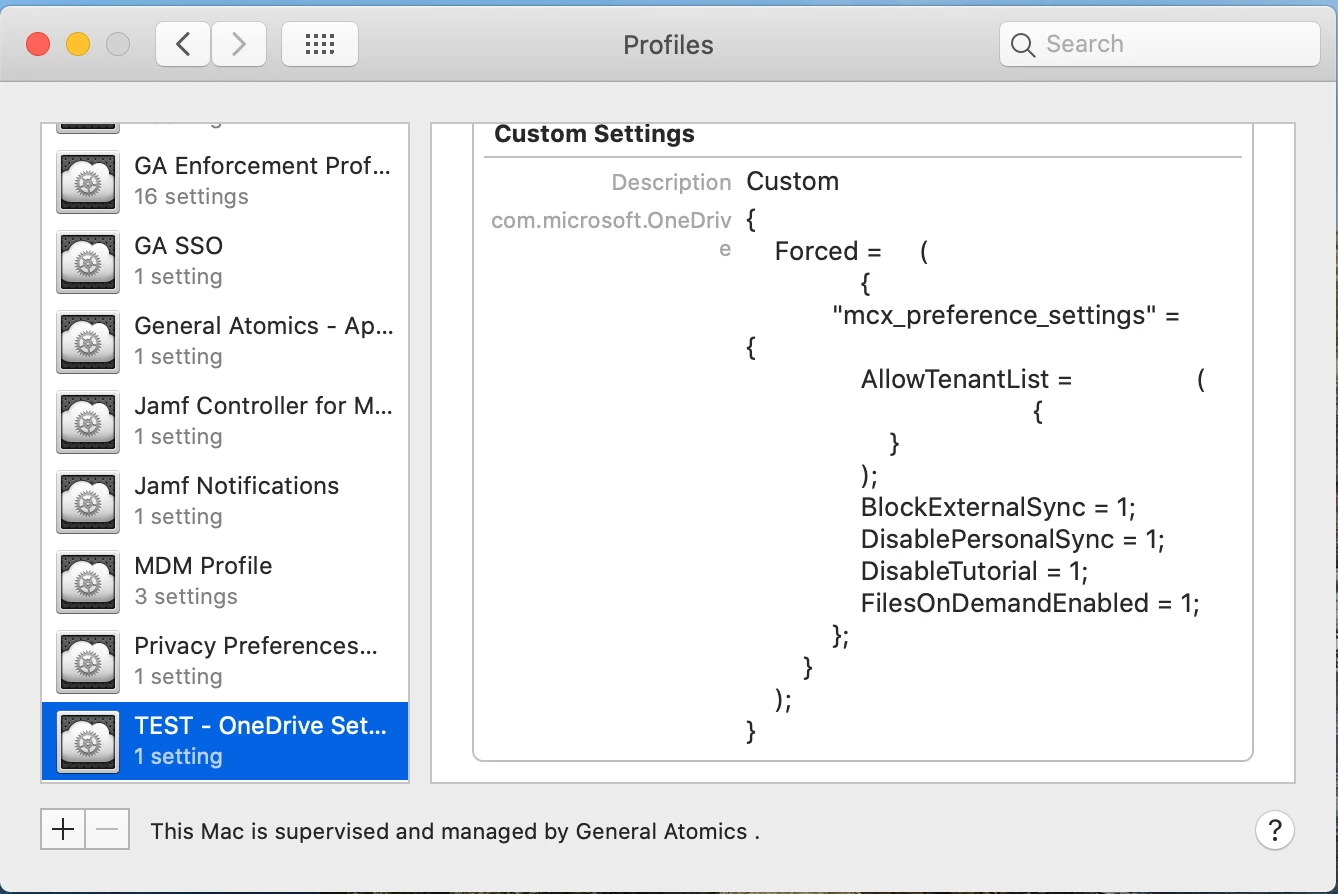Viewport: 1338px width, 894px height.
Task: Click "16 settings" under GA Enforcement
Action: pyautogui.click(x=191, y=197)
